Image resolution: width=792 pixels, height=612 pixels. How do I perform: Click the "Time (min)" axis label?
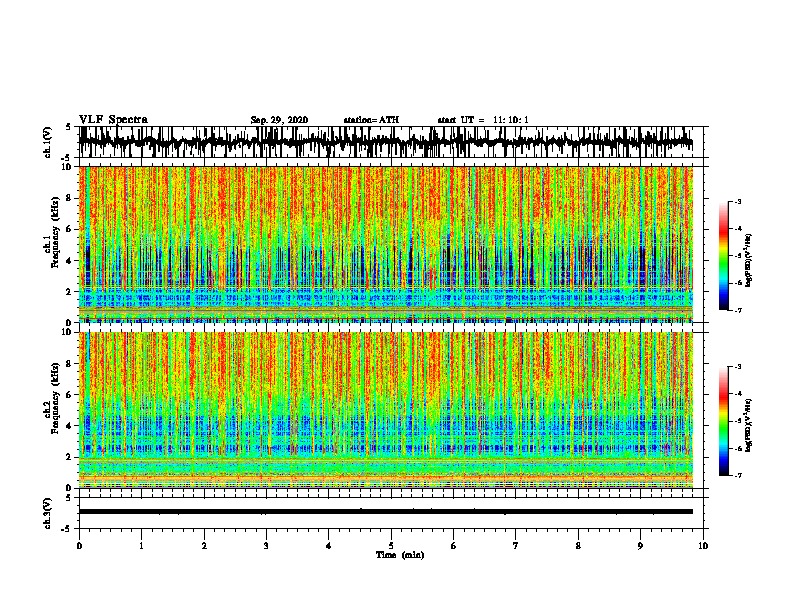point(400,555)
